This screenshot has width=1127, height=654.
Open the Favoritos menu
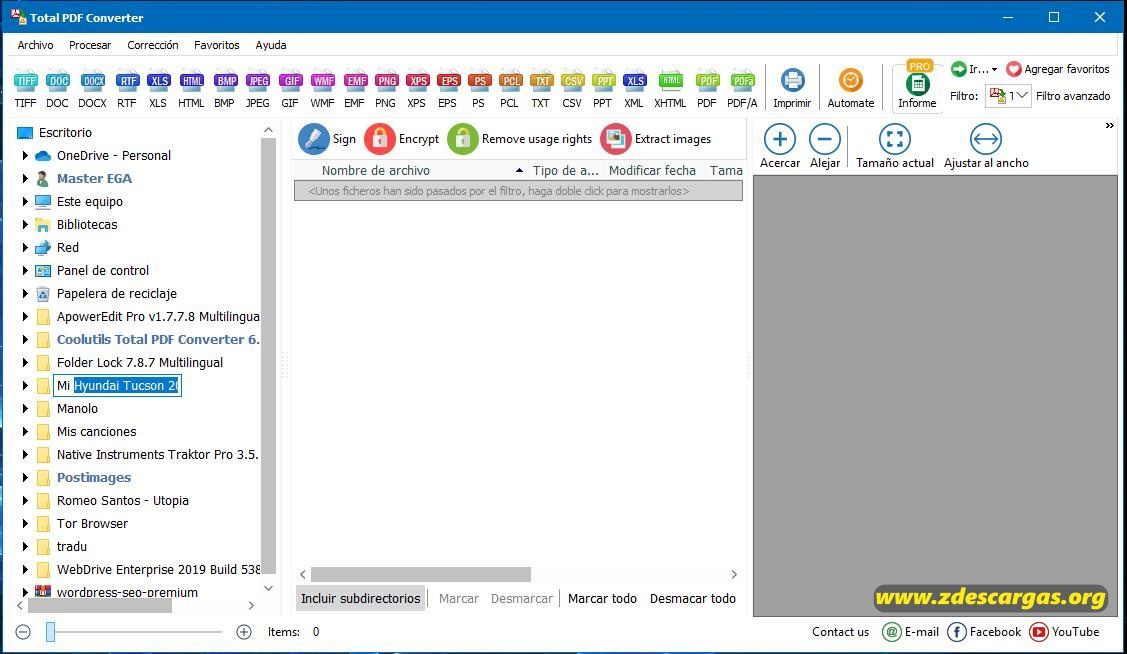pyautogui.click(x=216, y=45)
